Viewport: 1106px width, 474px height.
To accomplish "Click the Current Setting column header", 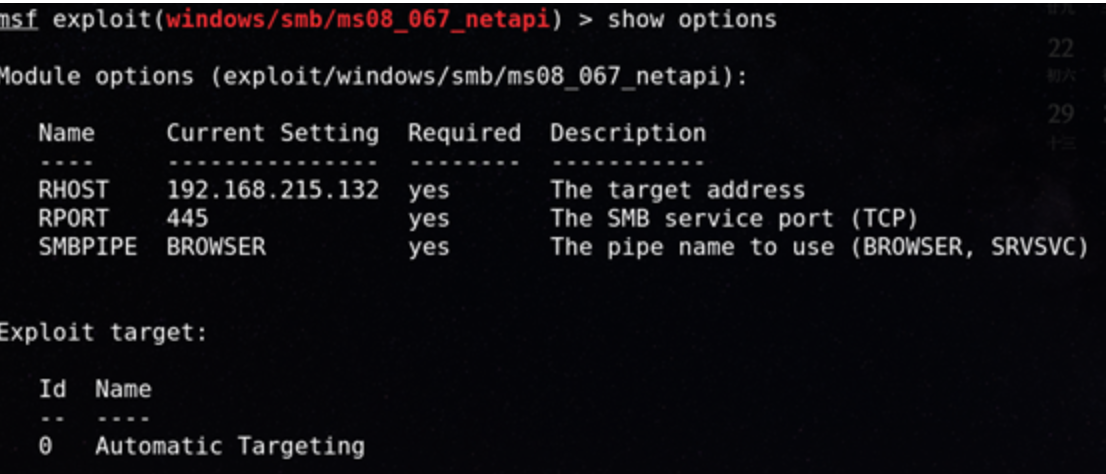I will tap(272, 133).
